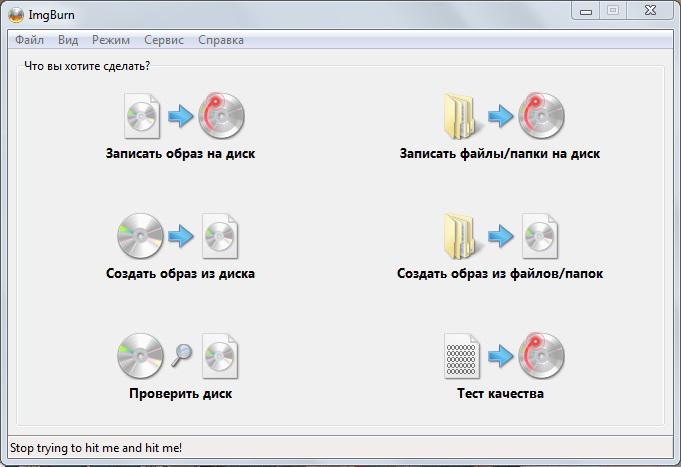Open the Режим menu

pos(110,41)
